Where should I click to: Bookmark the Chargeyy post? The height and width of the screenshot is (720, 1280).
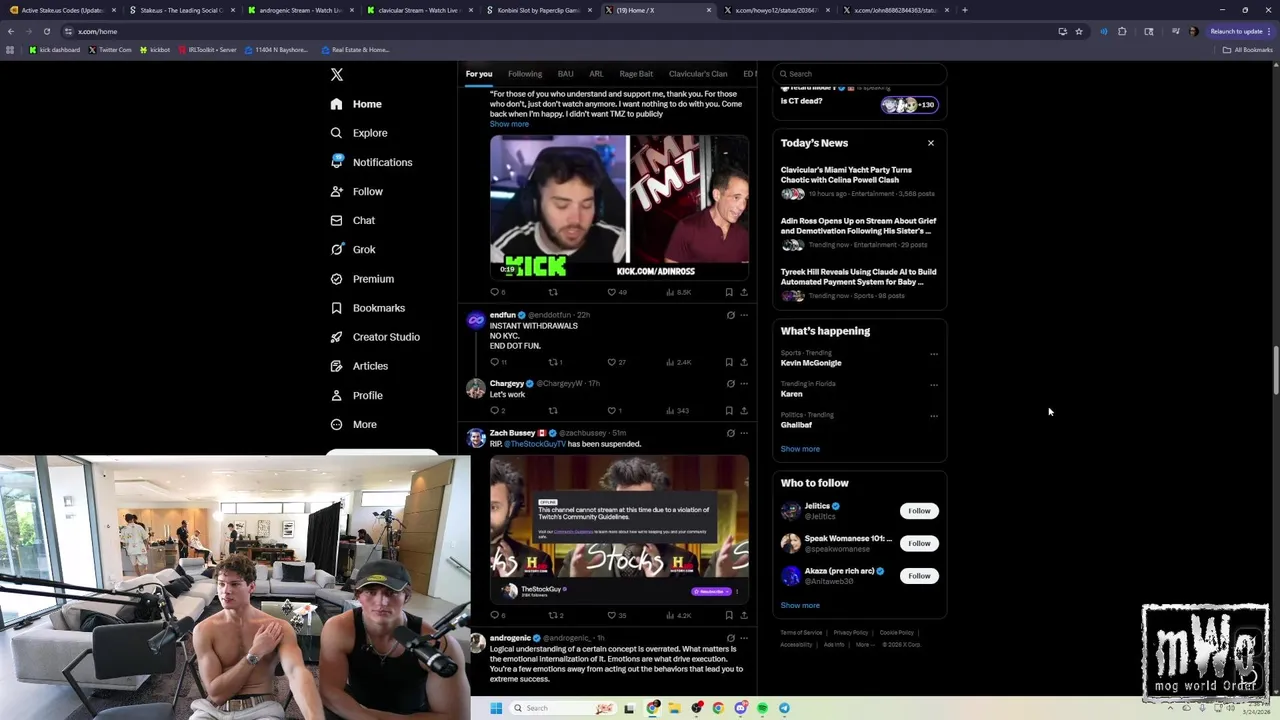(x=729, y=411)
